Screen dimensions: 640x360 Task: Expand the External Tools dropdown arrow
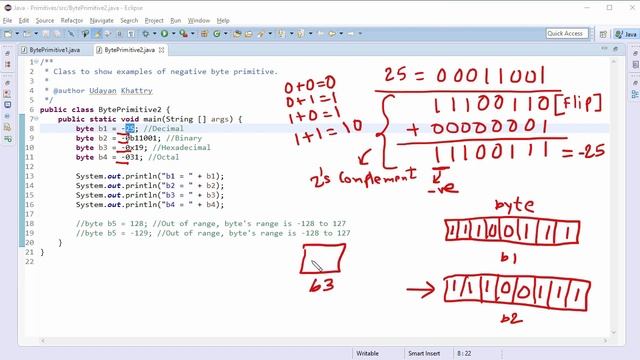[193, 34]
